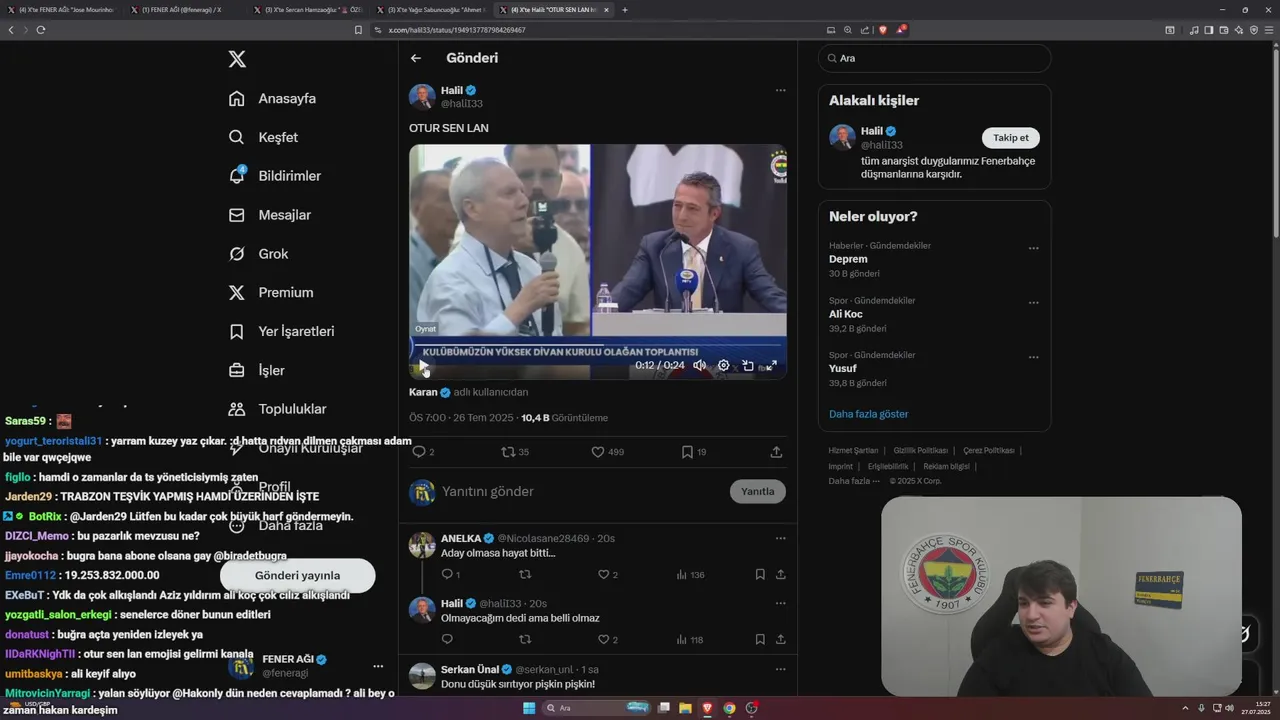Toggle picture-in-picture on video

(747, 366)
